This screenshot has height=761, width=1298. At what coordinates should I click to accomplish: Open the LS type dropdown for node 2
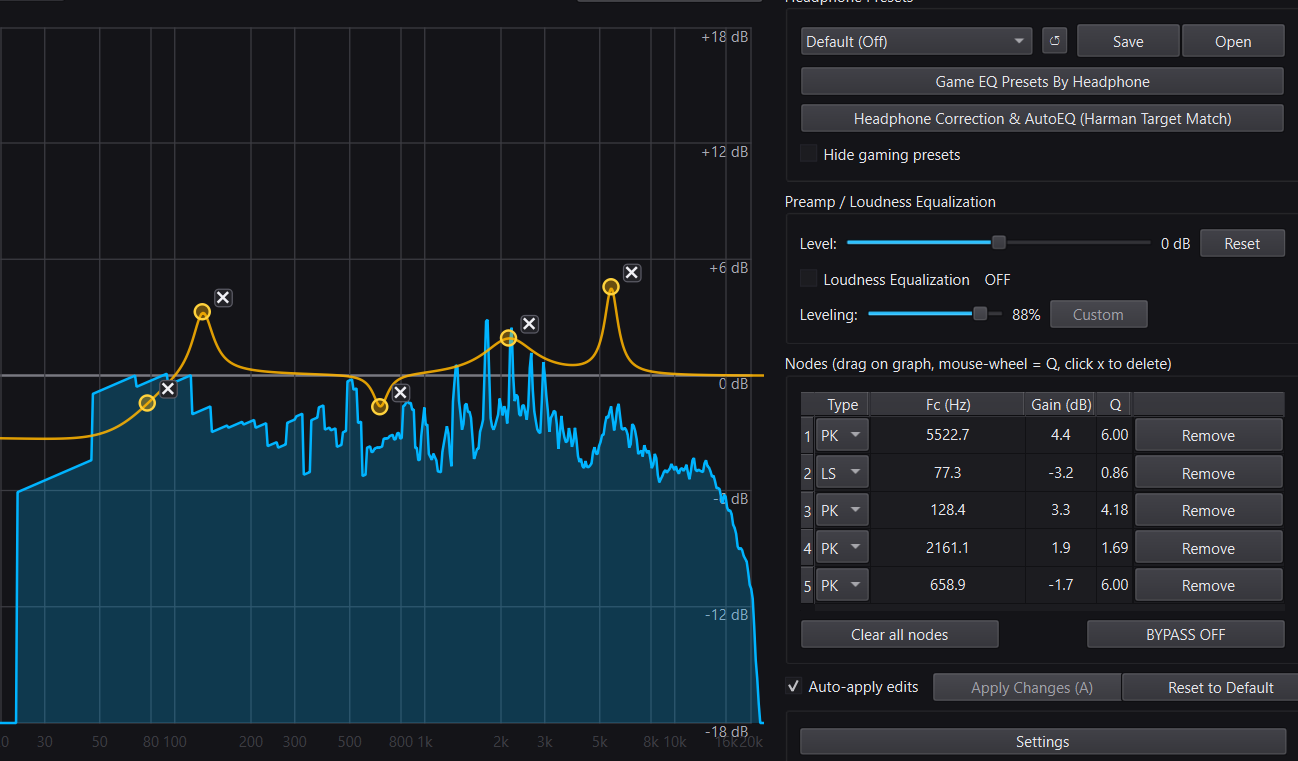click(842, 473)
